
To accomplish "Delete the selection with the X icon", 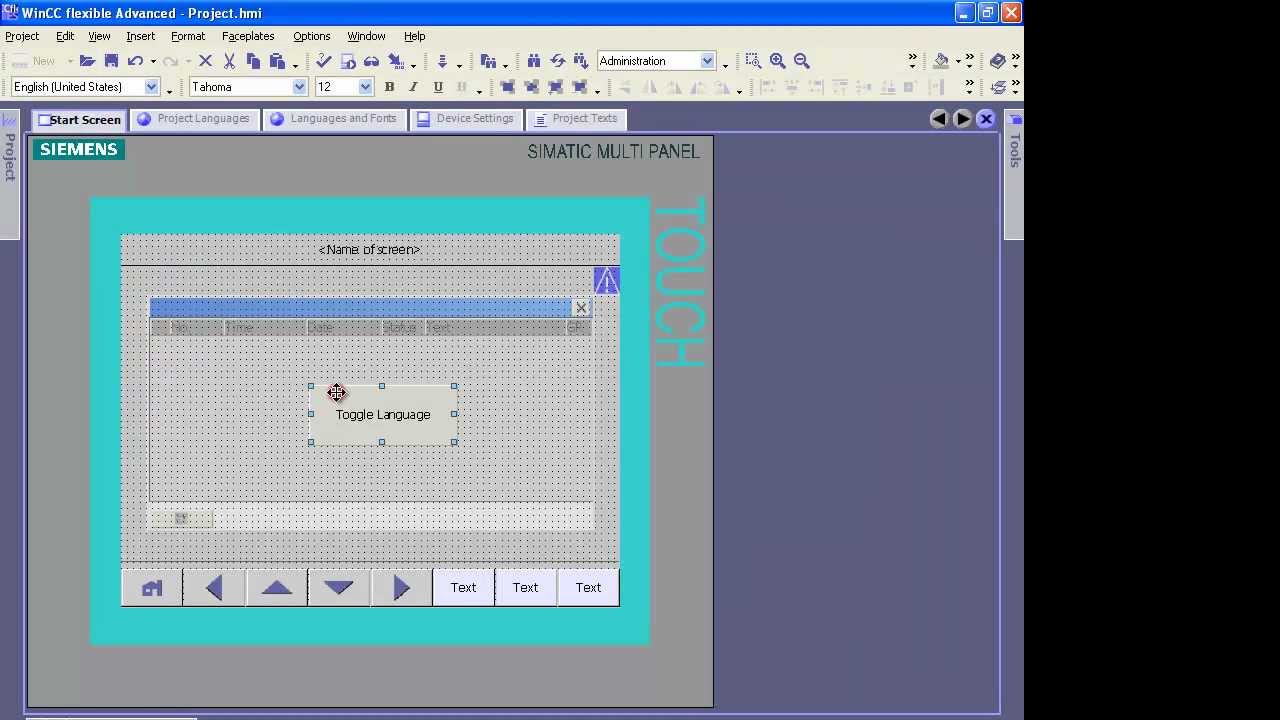I will point(205,61).
